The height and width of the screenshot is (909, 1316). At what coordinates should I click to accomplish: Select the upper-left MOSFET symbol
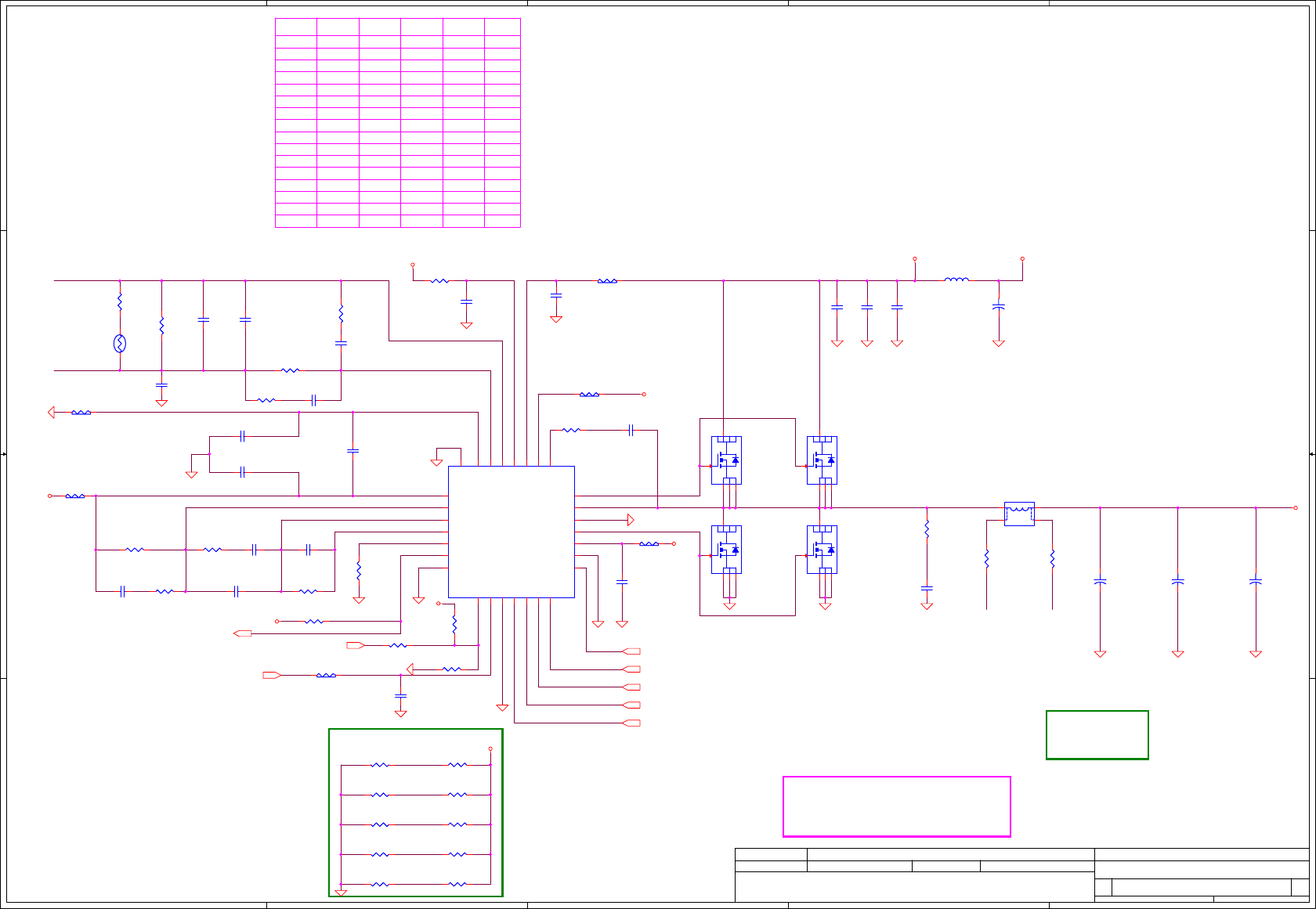click(x=726, y=460)
